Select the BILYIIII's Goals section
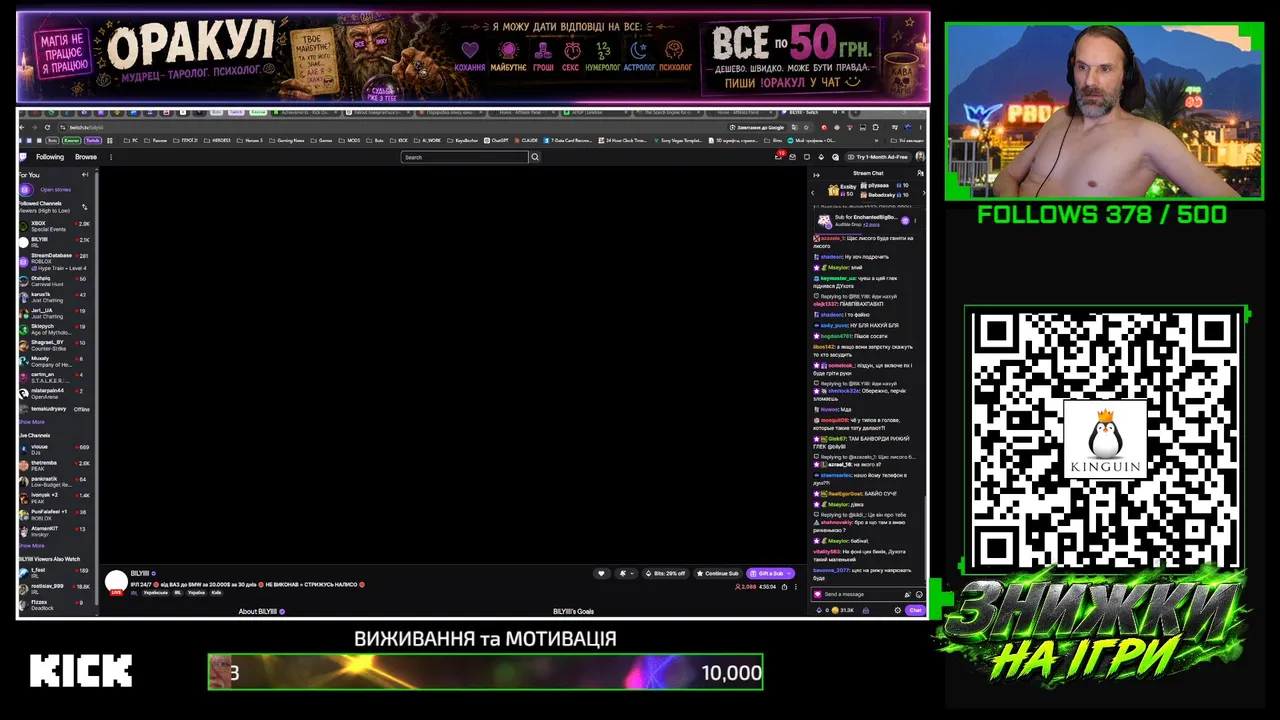This screenshot has height=720, width=1280. (573, 611)
